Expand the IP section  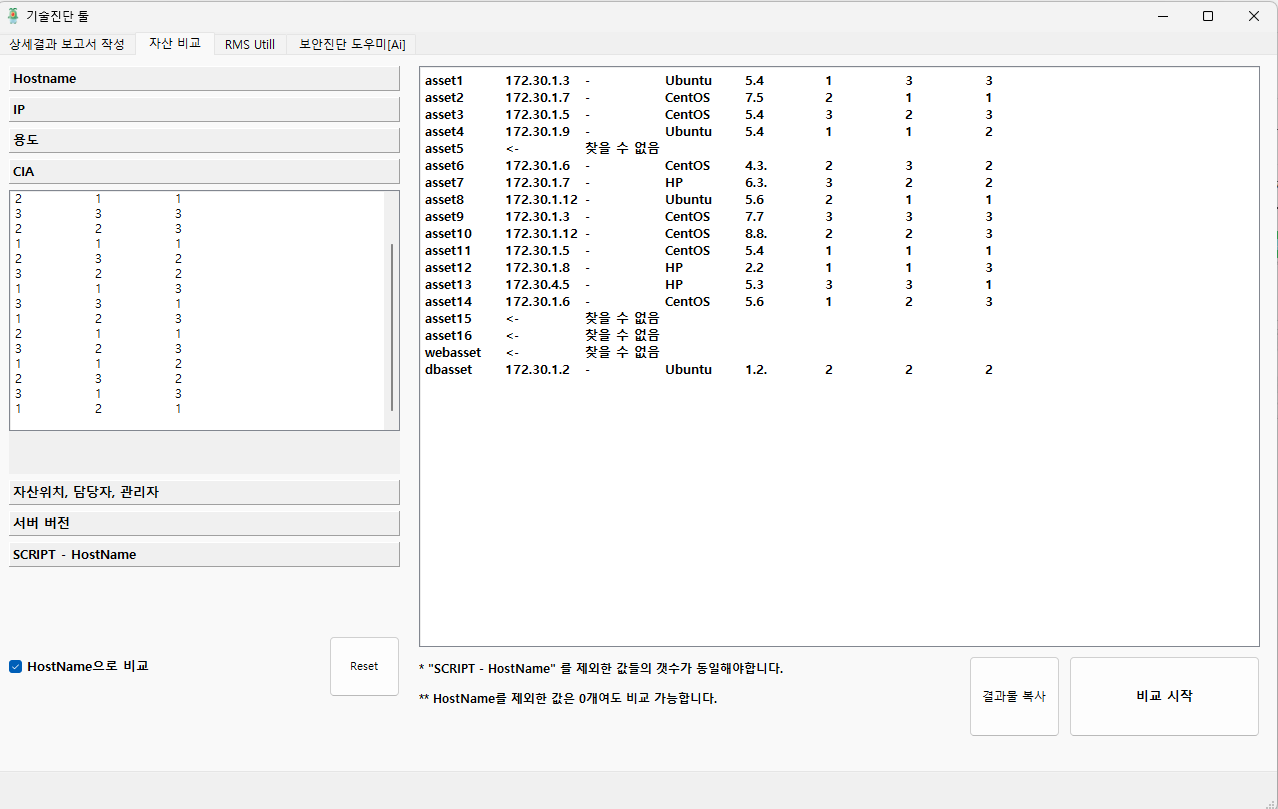click(x=204, y=109)
